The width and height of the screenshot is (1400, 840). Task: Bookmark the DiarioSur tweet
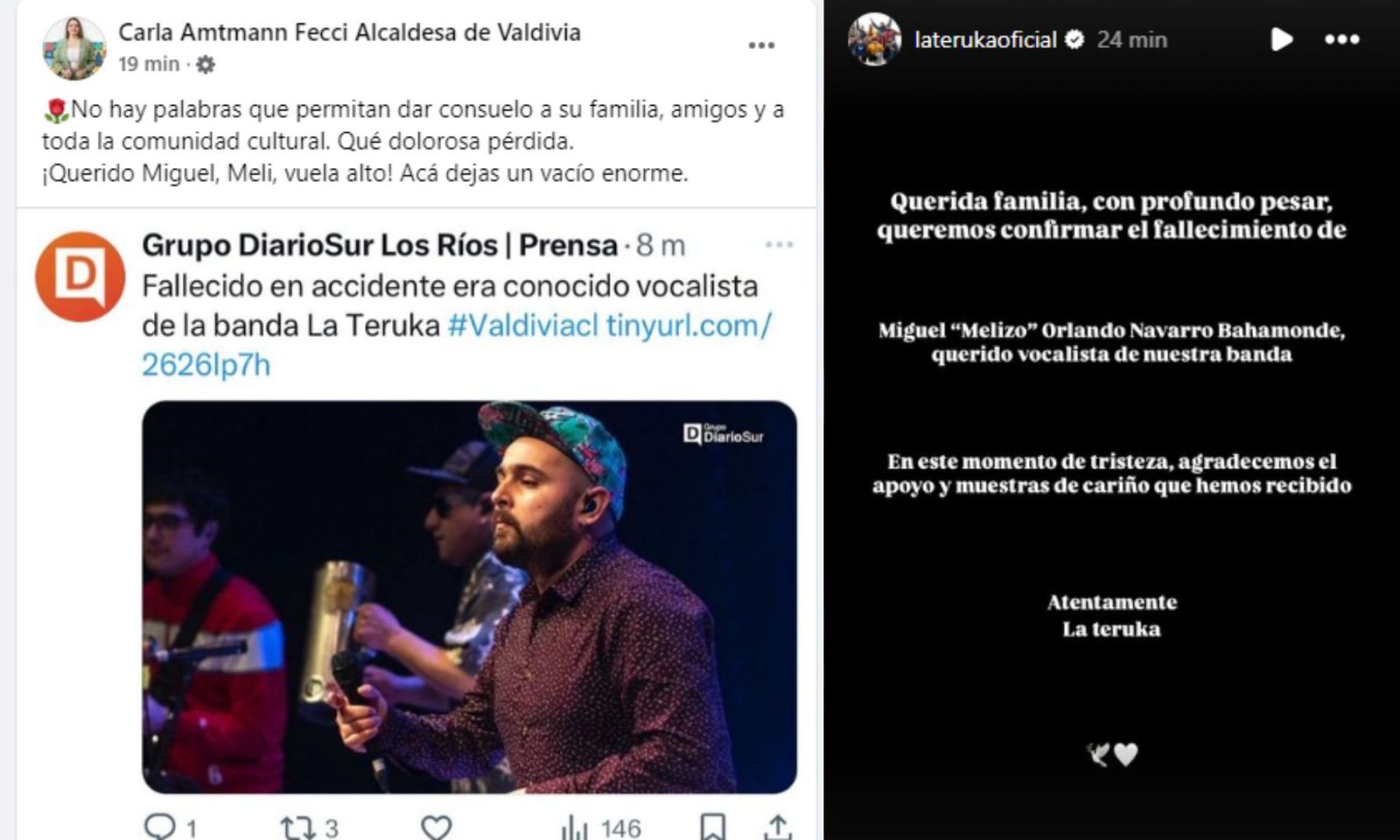[712, 828]
